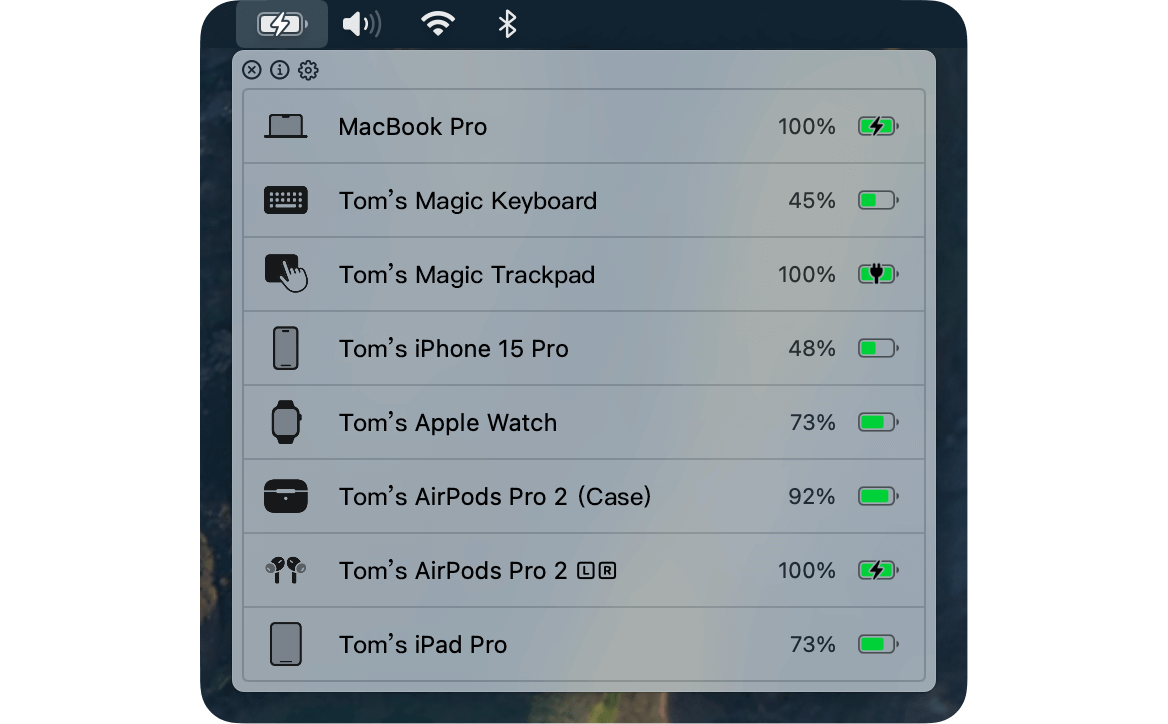Image resolution: width=1168 pixels, height=724 pixels.
Task: Click the Magic Trackpad device icon
Action: click(286, 273)
